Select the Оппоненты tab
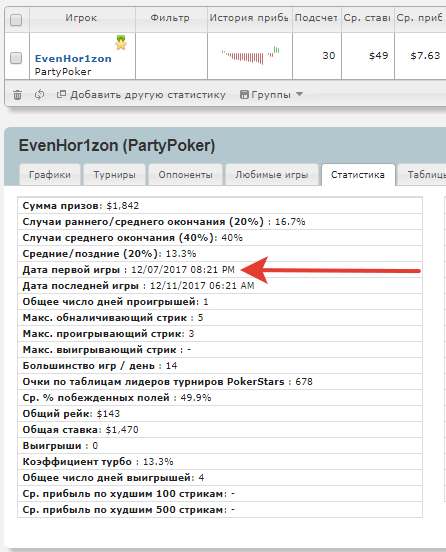This screenshot has width=446, height=552. (185, 175)
